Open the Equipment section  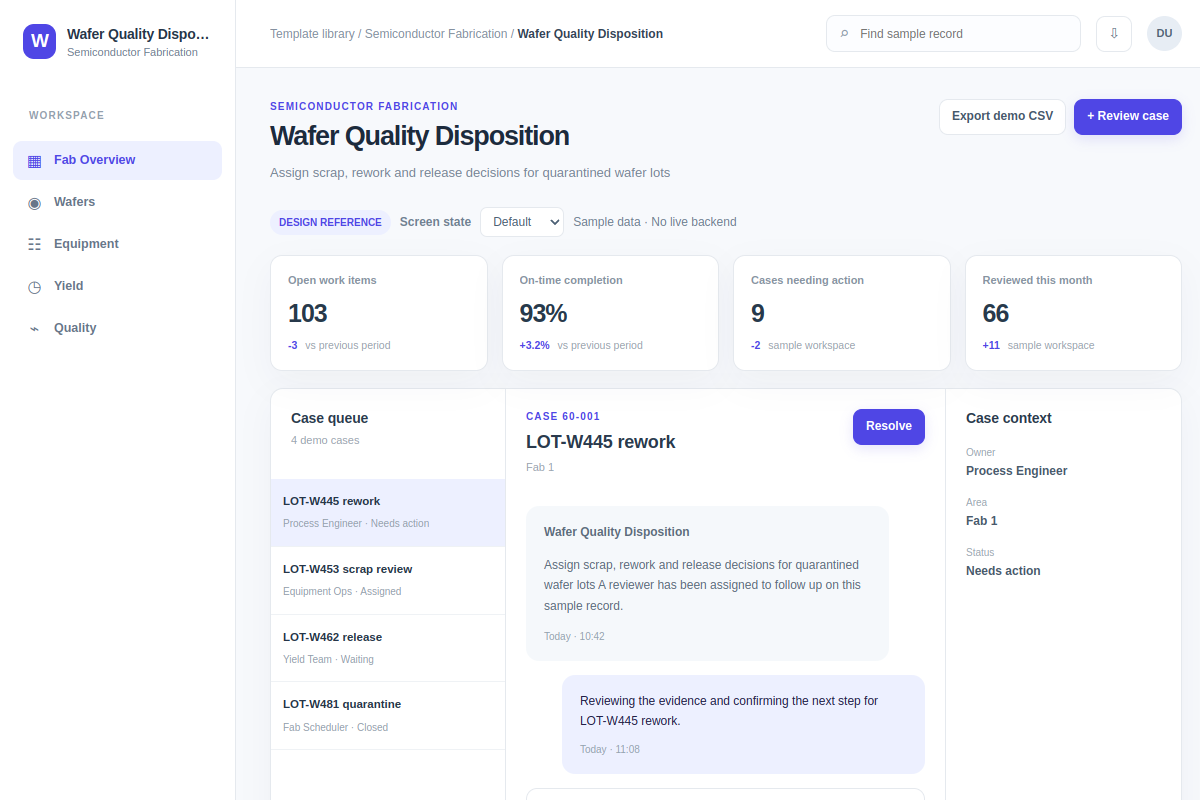point(117,244)
